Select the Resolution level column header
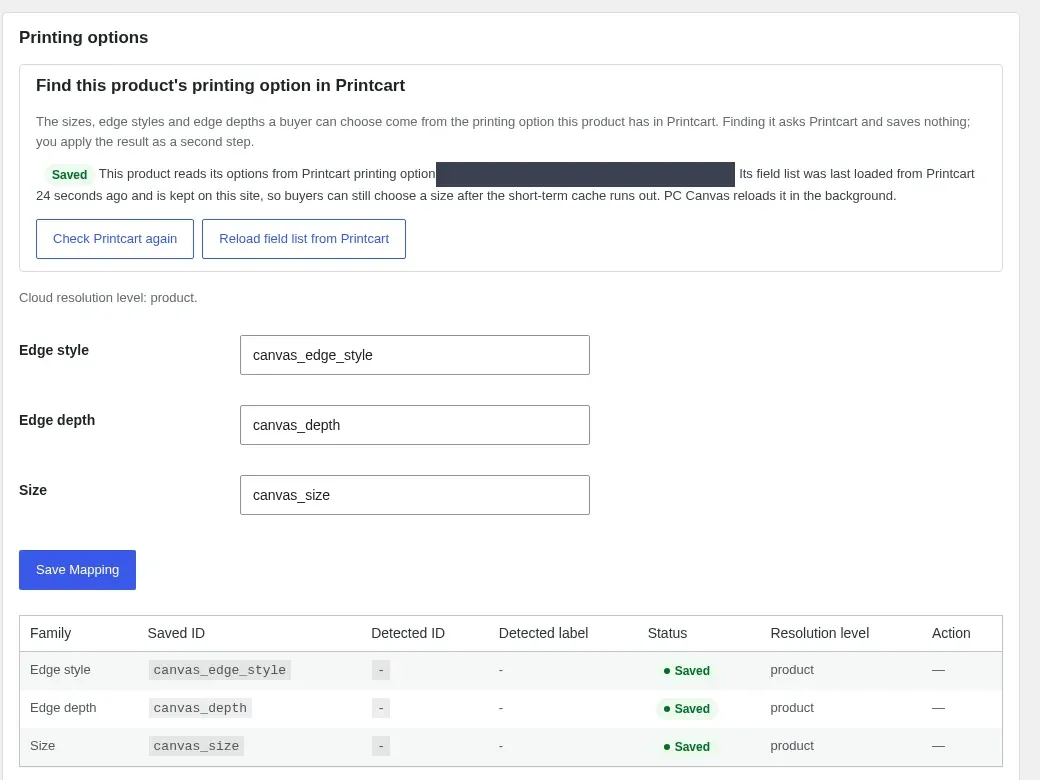Image resolution: width=1040 pixels, height=780 pixels. [x=820, y=633]
